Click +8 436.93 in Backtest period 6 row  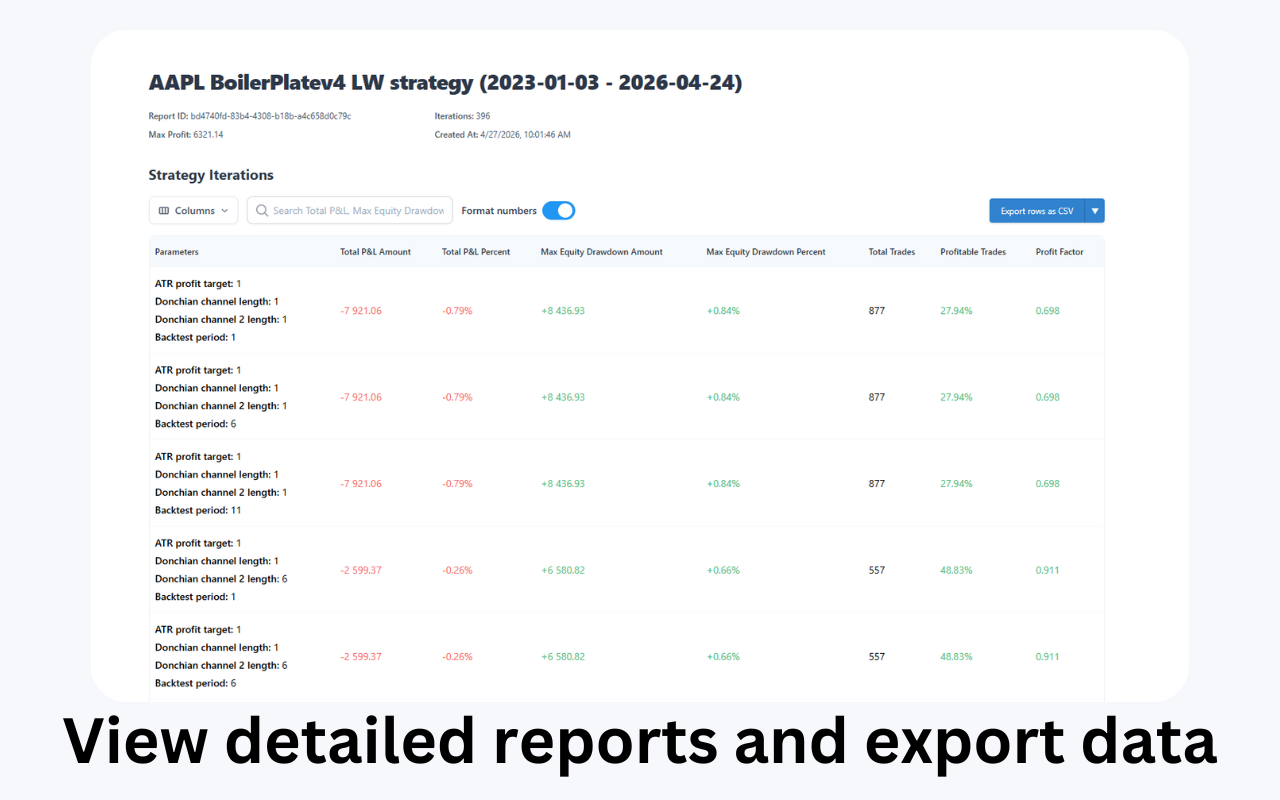tap(563, 397)
